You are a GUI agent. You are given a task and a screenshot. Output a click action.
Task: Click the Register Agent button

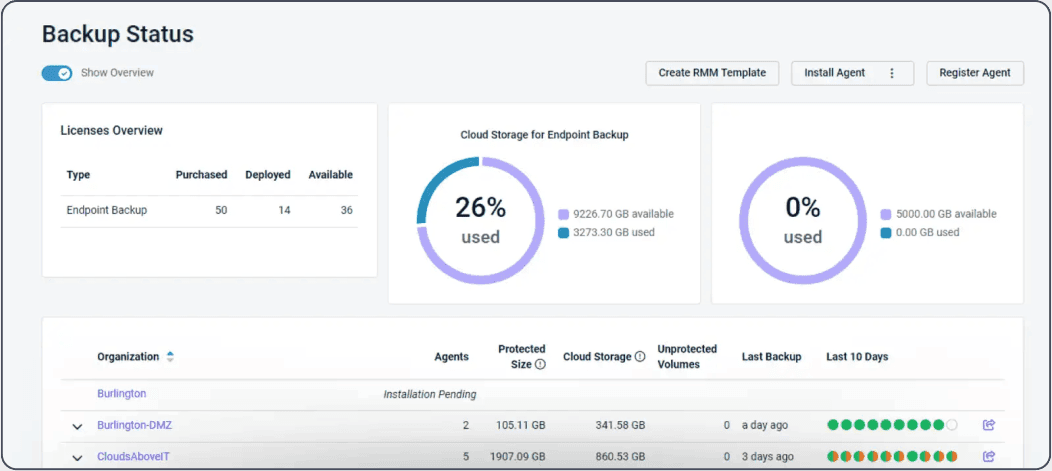click(974, 73)
